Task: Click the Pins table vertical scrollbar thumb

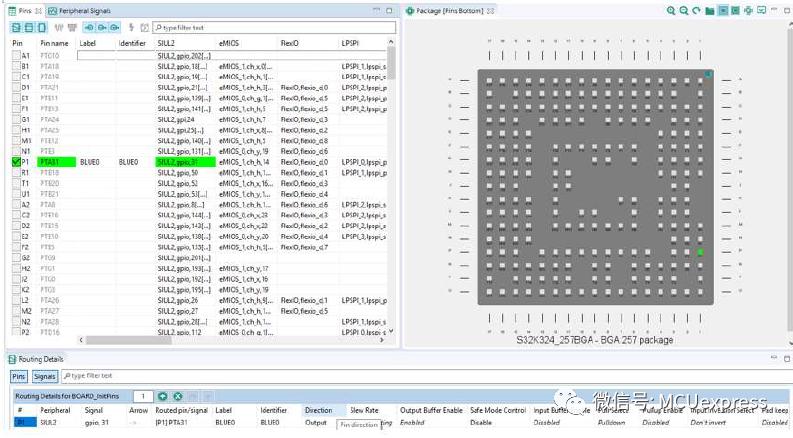Action: pyautogui.click(x=391, y=63)
